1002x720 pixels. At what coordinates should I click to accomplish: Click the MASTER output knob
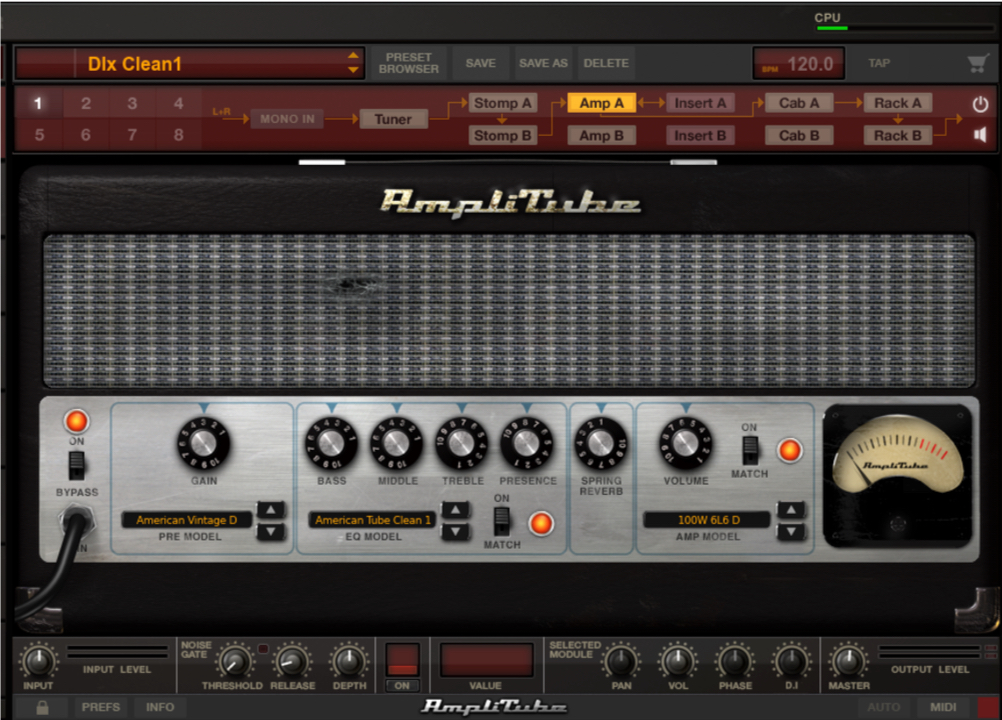tap(848, 662)
